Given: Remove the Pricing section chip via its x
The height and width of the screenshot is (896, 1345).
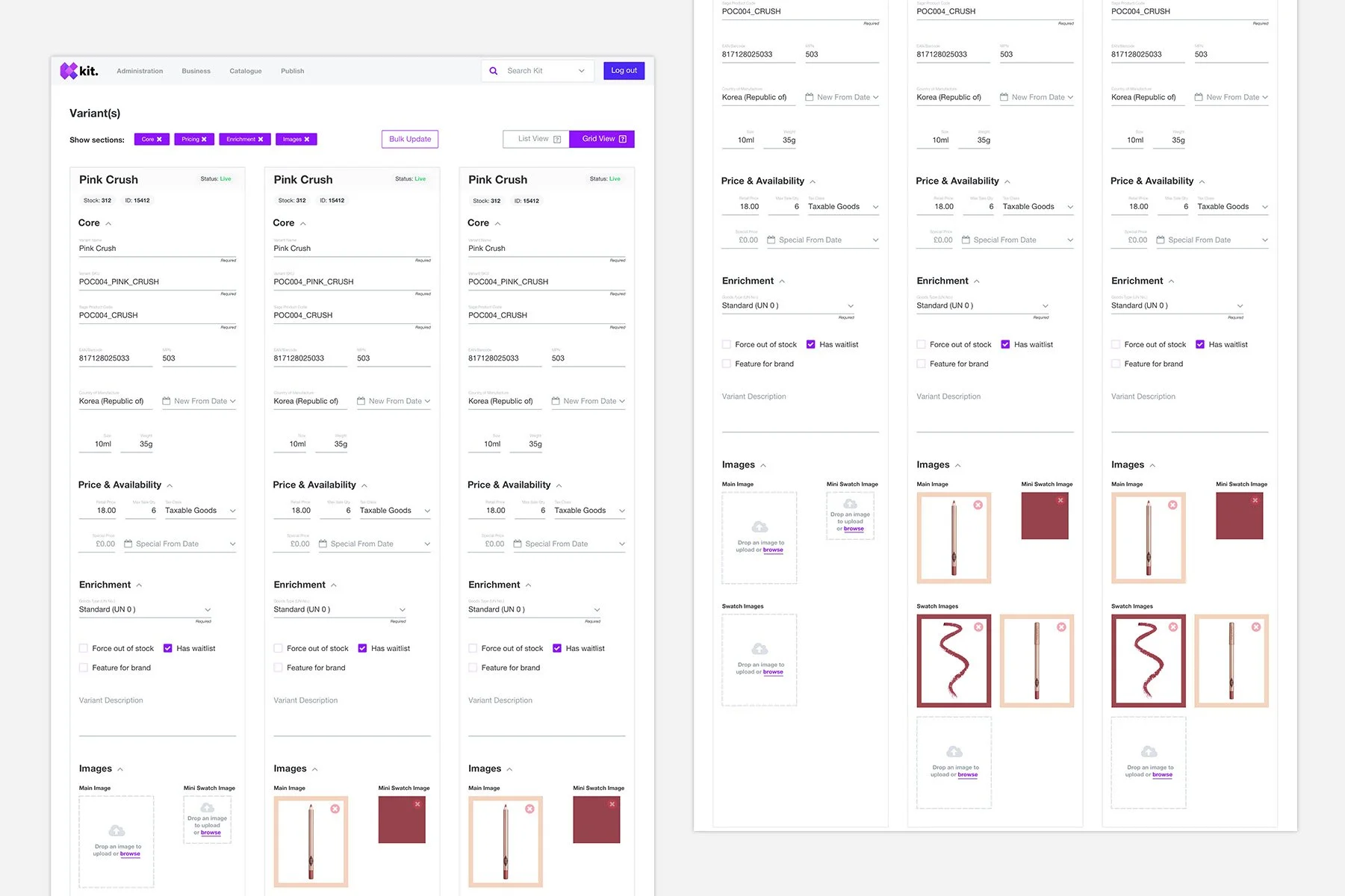Looking at the screenshot, I should [x=204, y=140].
